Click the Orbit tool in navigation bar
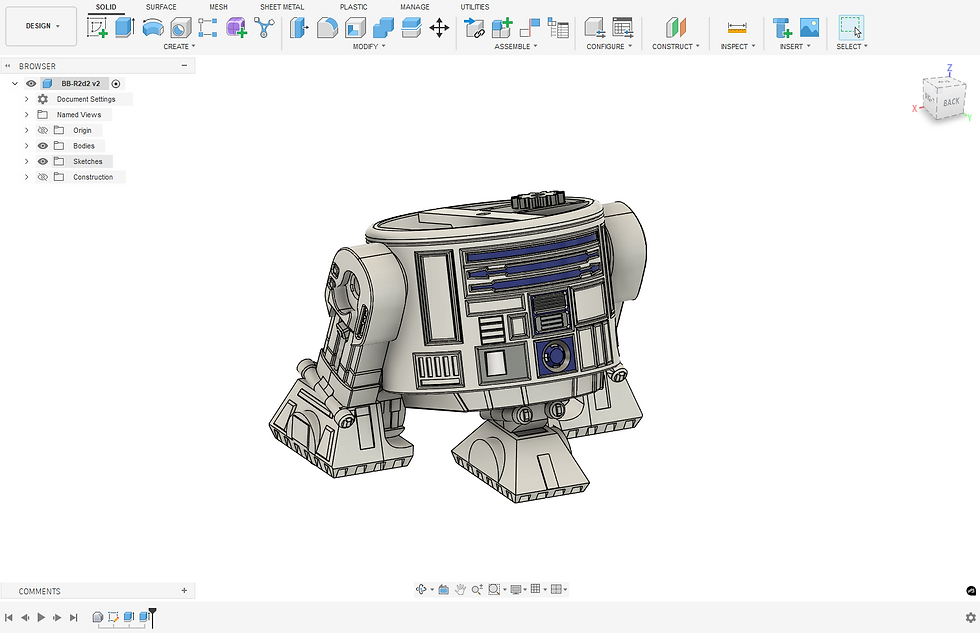The image size is (980, 633). pos(422,590)
